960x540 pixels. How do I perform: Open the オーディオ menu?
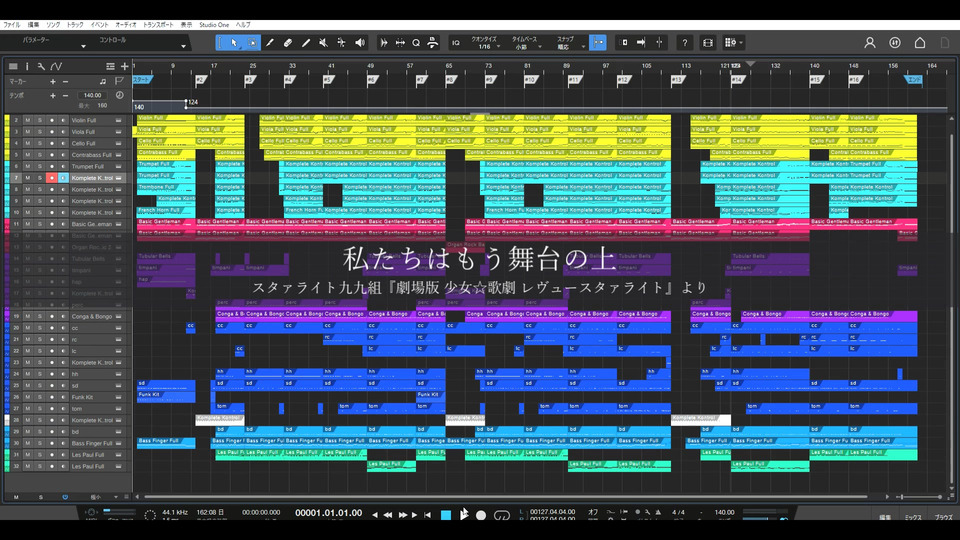[126, 24]
